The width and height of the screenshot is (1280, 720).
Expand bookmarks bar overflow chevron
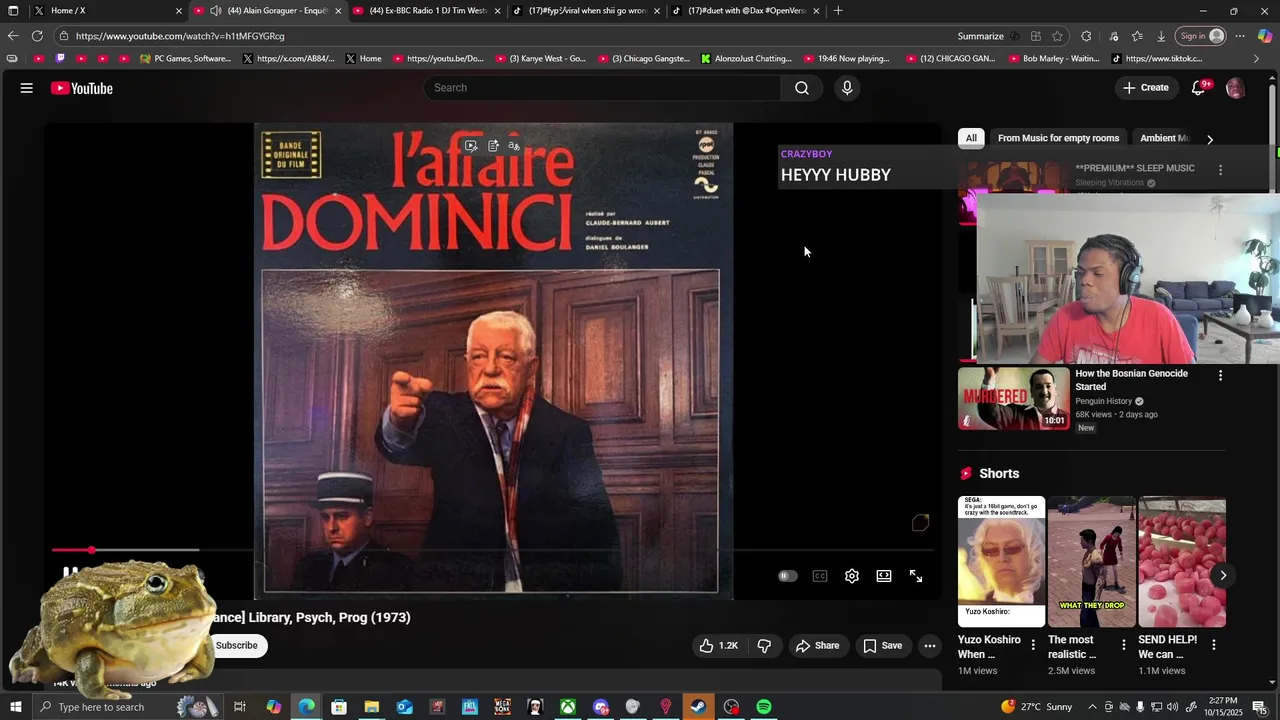pos(1256,59)
